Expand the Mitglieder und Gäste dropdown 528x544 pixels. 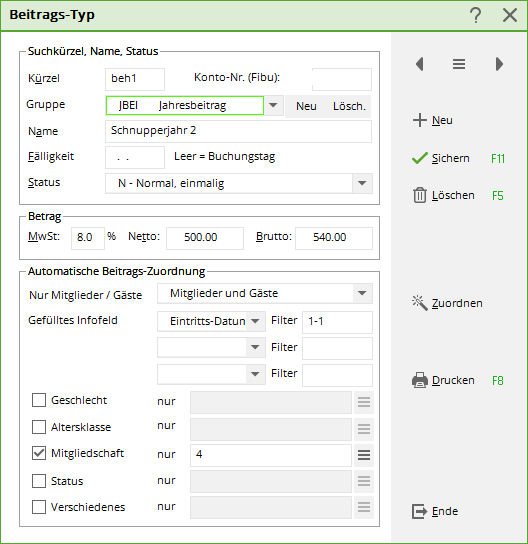click(x=362, y=294)
